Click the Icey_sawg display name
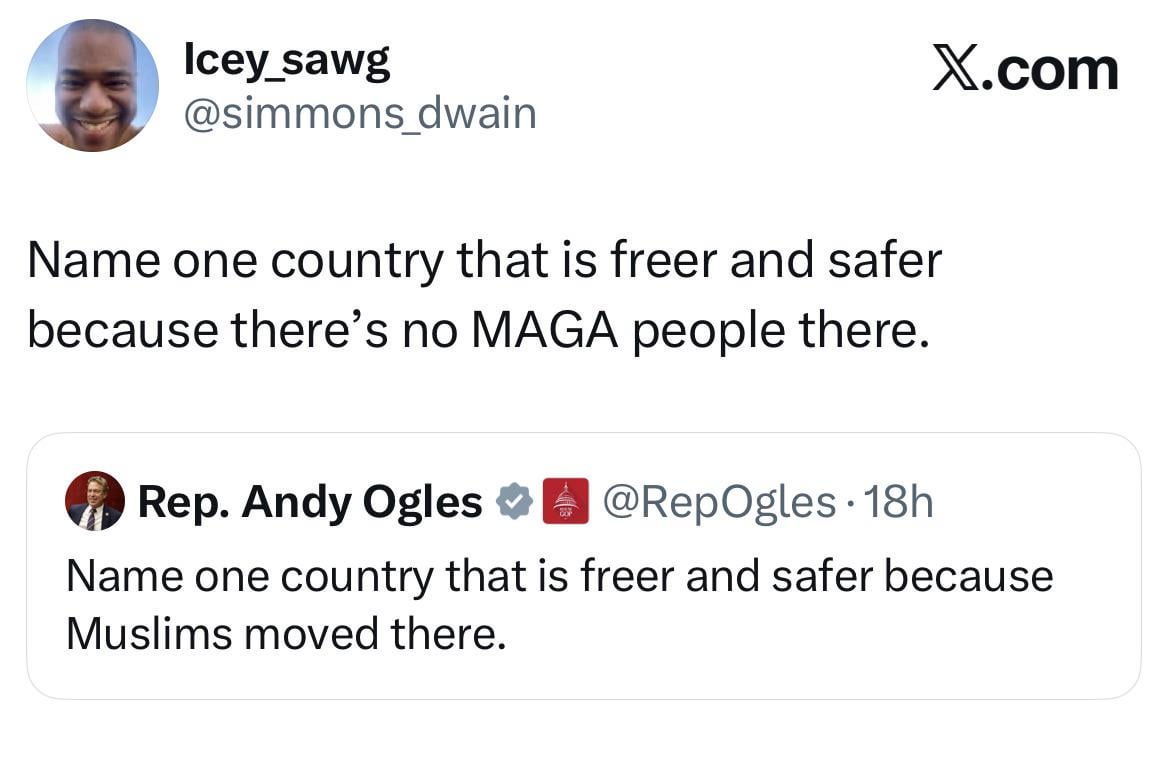This screenshot has height=769, width=1170. coord(287,63)
